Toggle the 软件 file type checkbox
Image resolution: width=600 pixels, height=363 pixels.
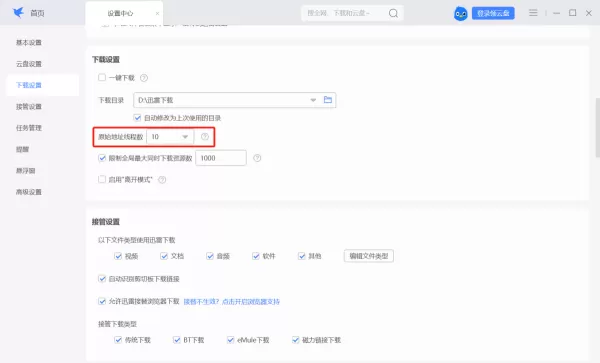click(256, 256)
